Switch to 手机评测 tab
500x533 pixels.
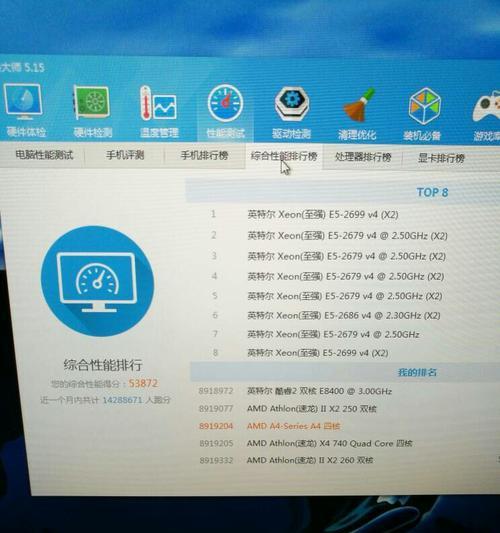(x=125, y=156)
